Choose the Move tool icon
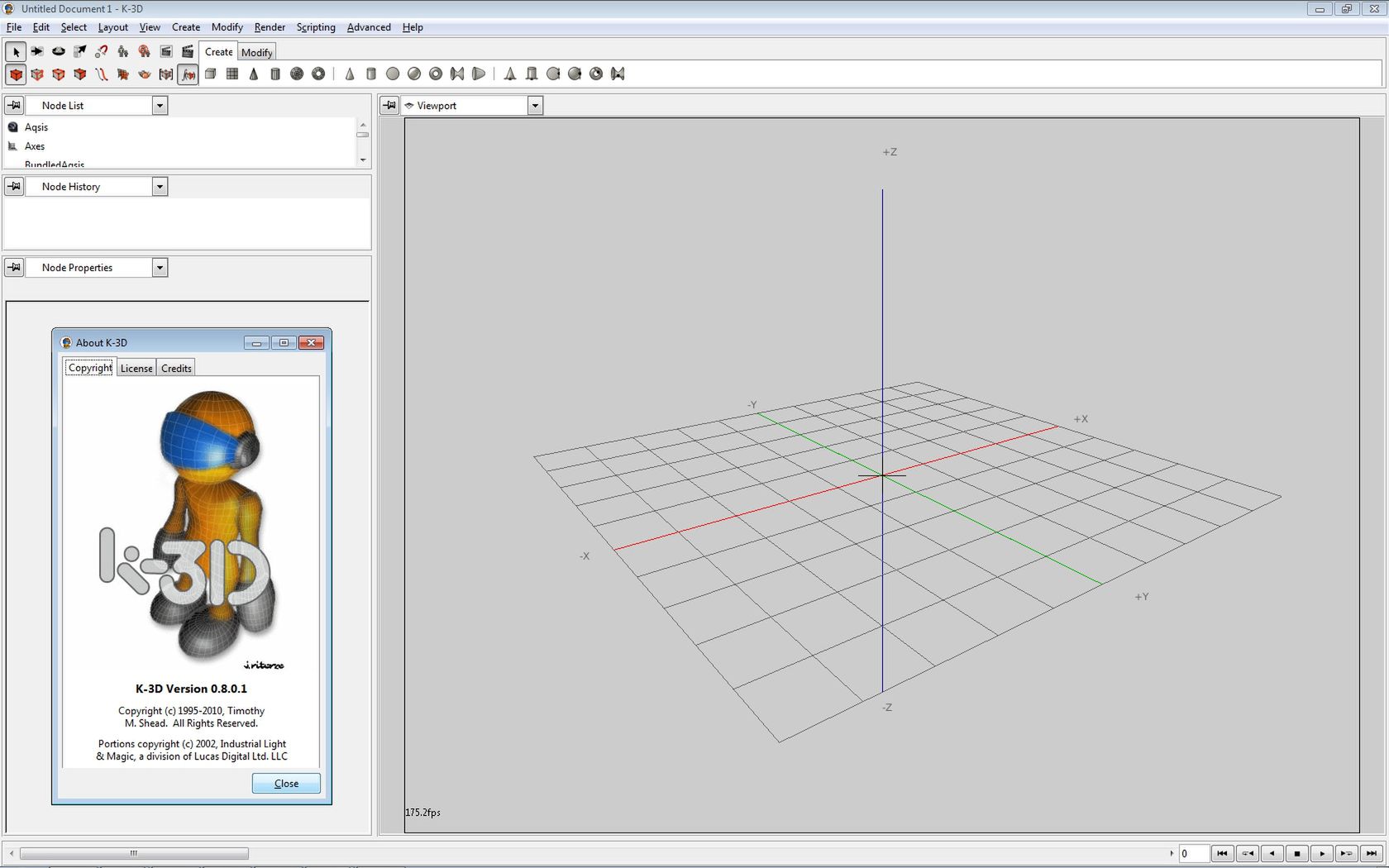 [37, 51]
